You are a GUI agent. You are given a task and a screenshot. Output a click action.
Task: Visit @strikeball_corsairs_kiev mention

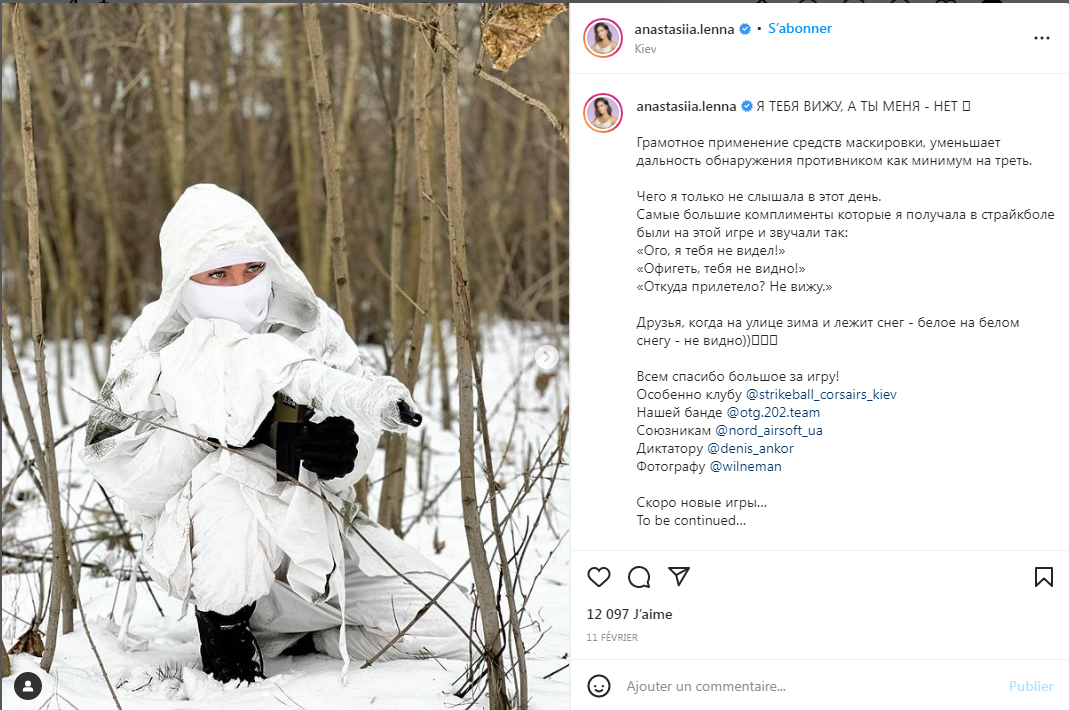tap(821, 394)
